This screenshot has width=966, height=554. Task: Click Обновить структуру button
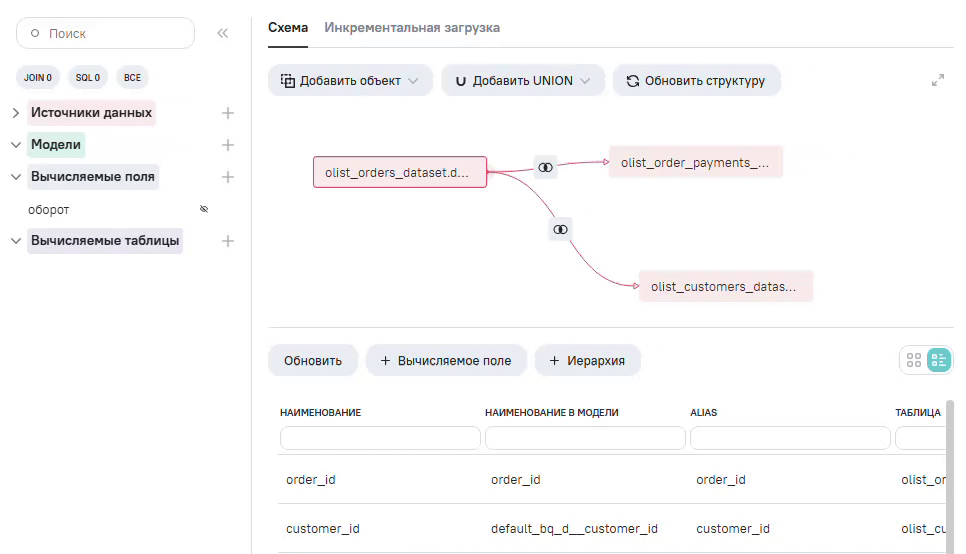[x=696, y=81]
